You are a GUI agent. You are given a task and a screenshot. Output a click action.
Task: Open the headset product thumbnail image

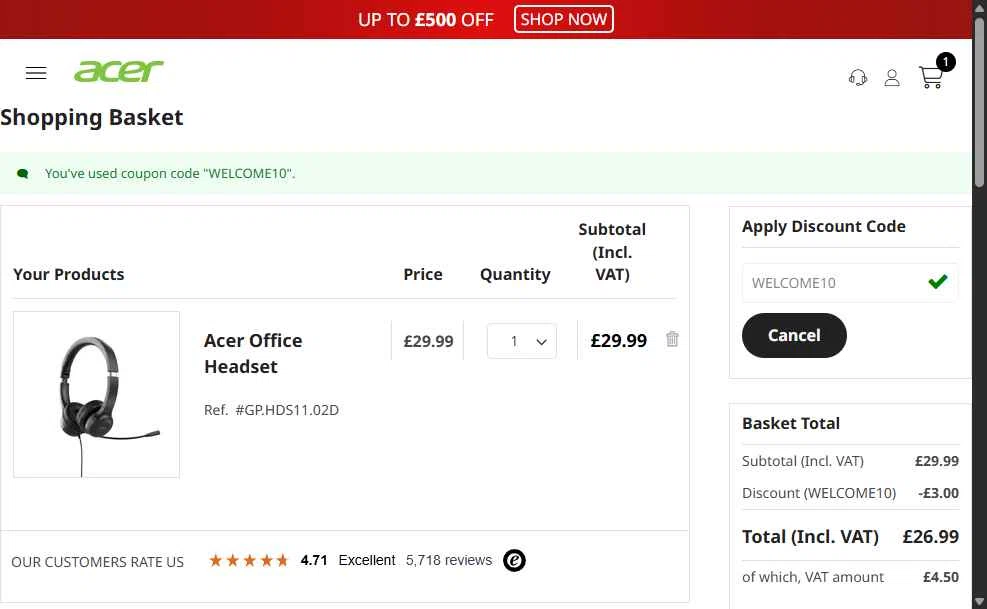tap(96, 394)
